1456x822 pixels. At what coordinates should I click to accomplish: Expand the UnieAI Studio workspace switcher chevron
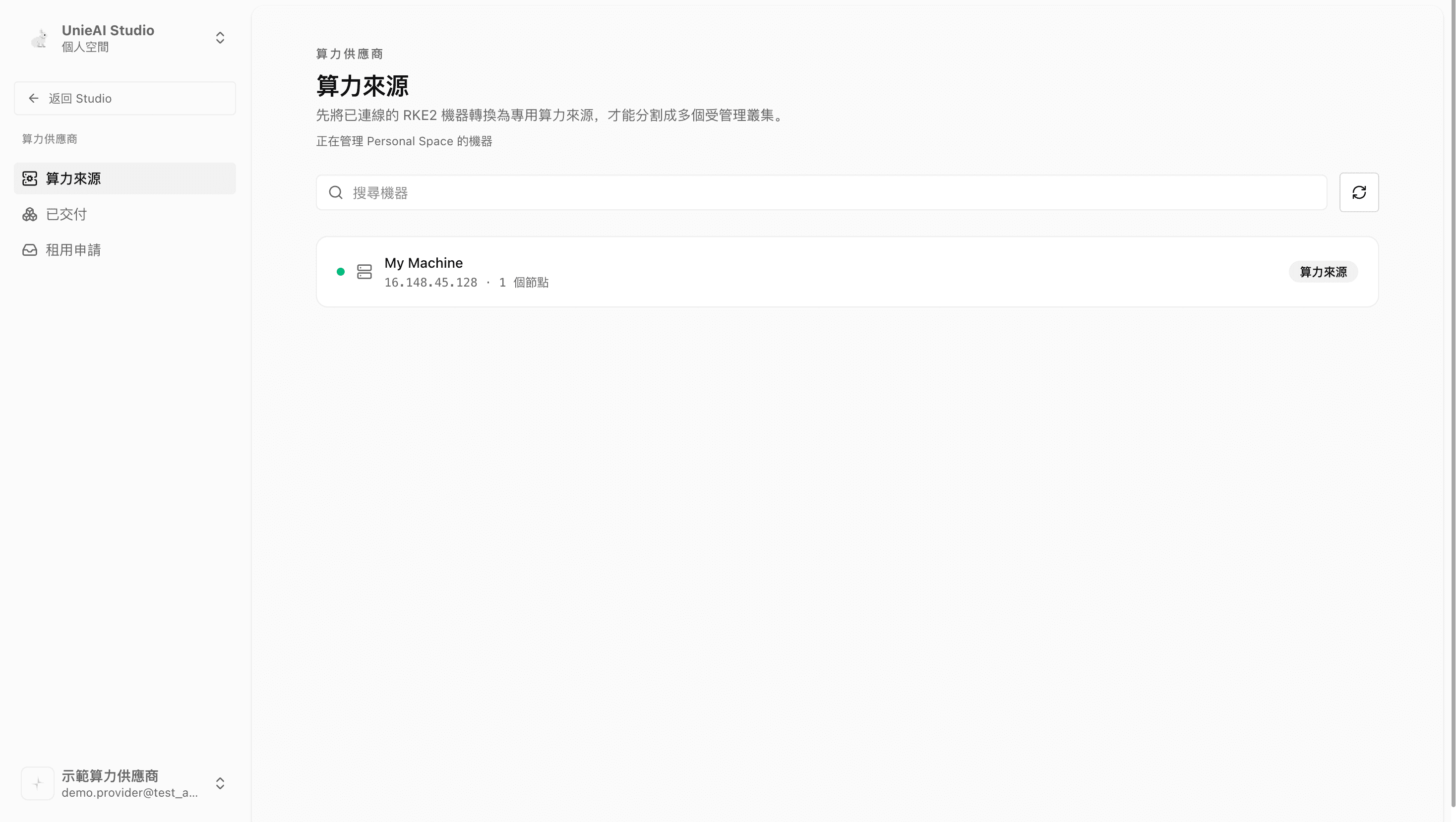coord(221,38)
